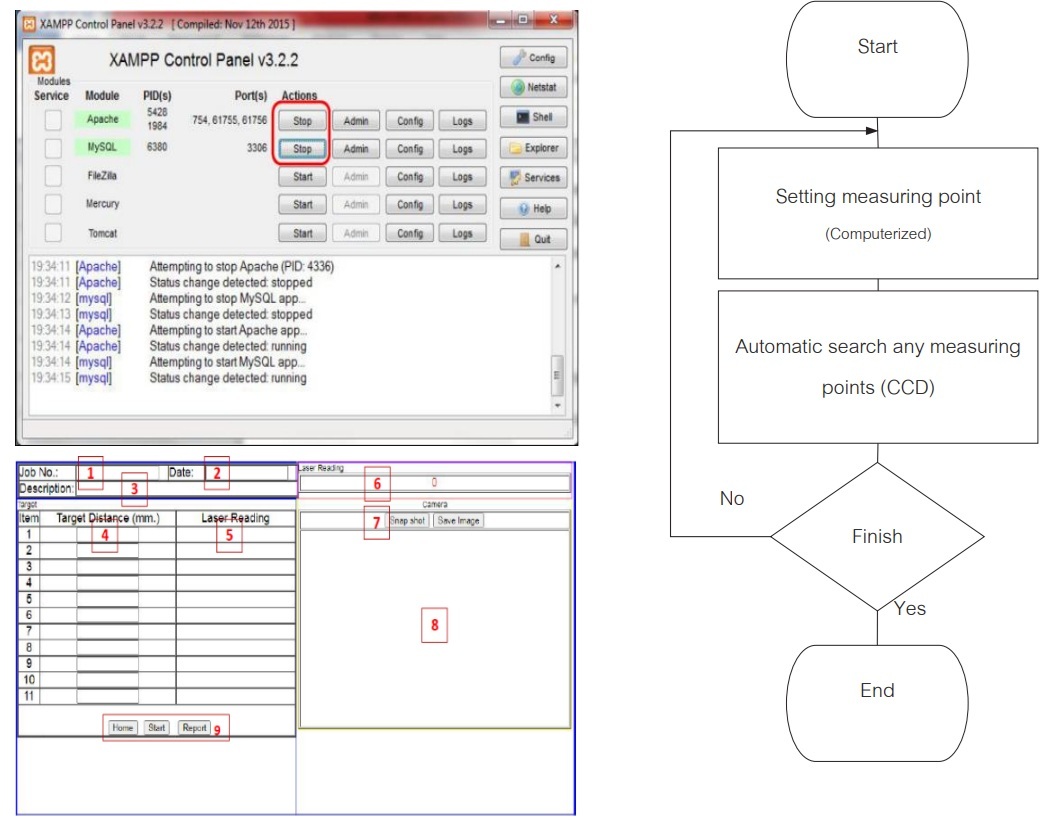Image resolution: width=1057 pixels, height=823 pixels.
Task: Click Target Distance field for item 1
Action: [108, 535]
